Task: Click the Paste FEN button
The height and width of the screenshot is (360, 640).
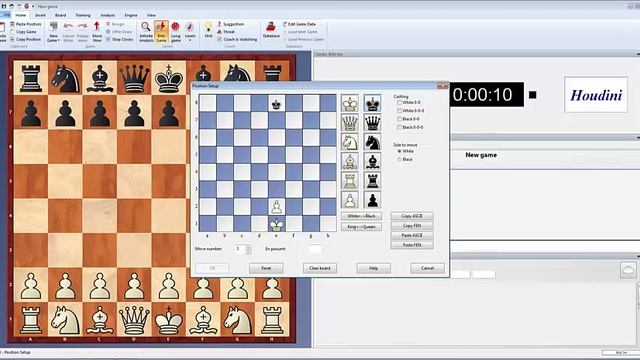Action: [x=412, y=245]
